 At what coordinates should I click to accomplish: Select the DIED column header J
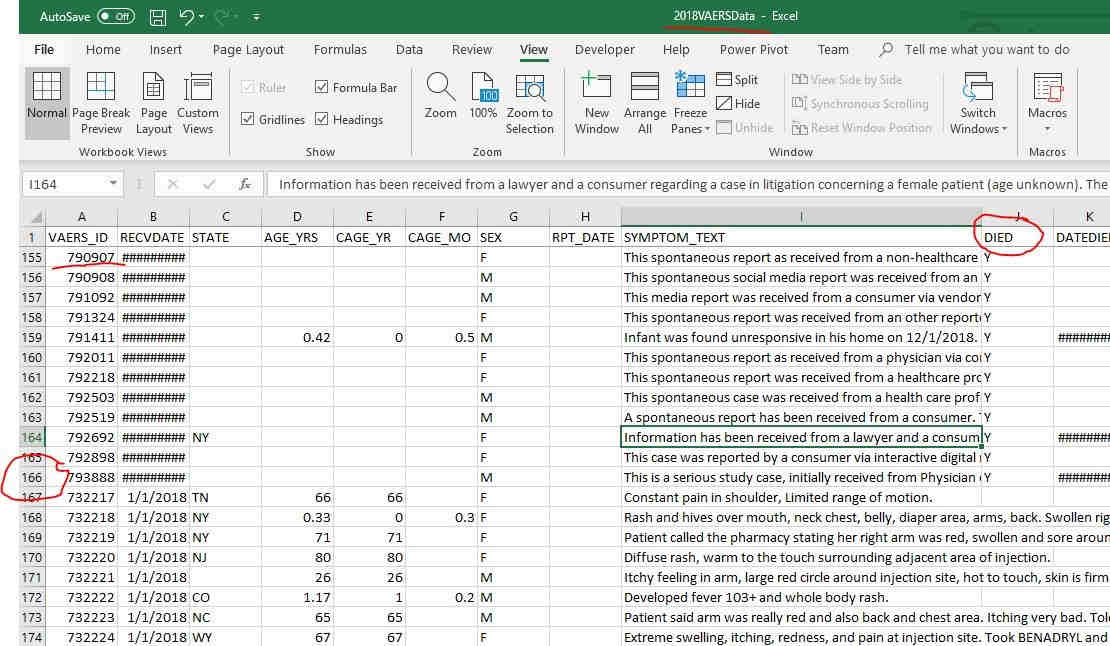(1017, 217)
